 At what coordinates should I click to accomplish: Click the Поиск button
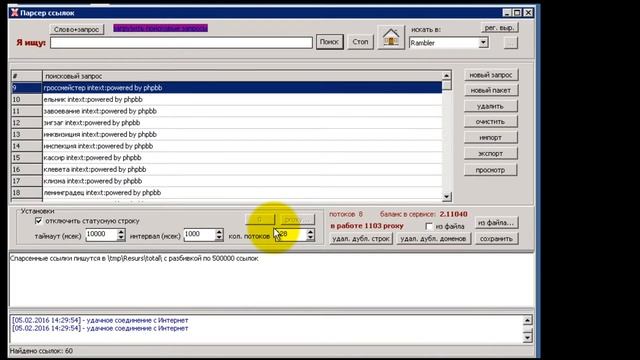click(x=329, y=42)
